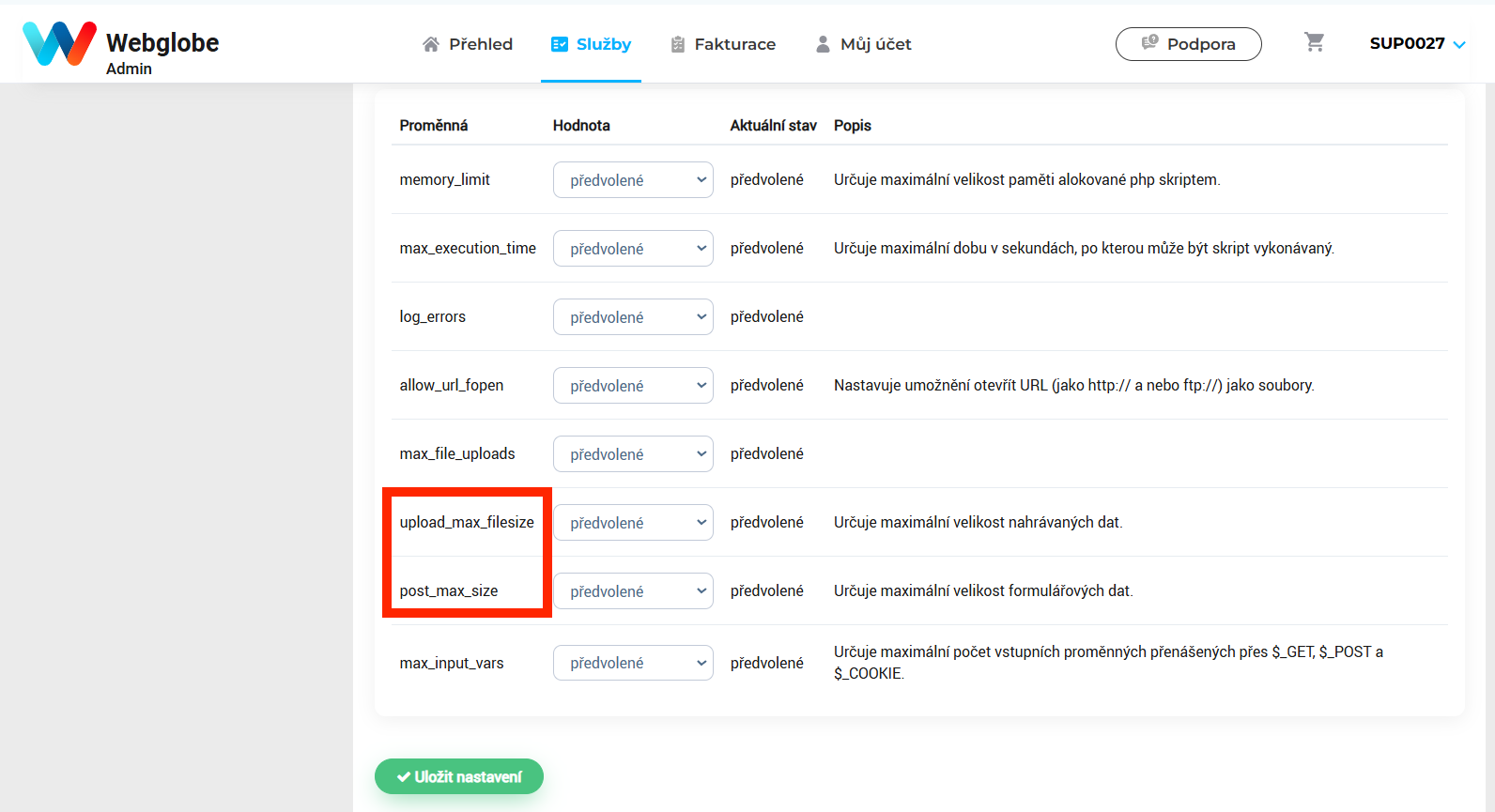This screenshot has width=1495, height=812.
Task: Expand the SUP0027 account dropdown
Action: coord(1417,43)
